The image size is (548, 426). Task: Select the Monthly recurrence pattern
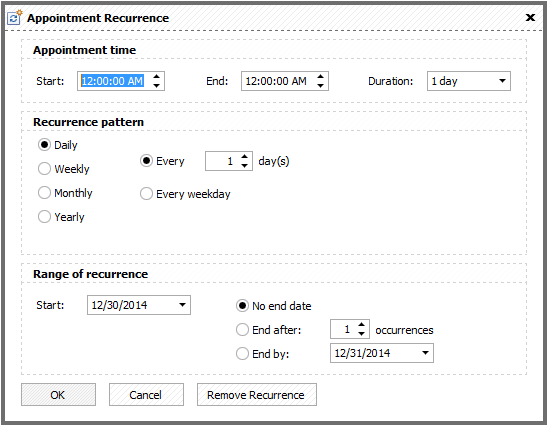coord(65,193)
